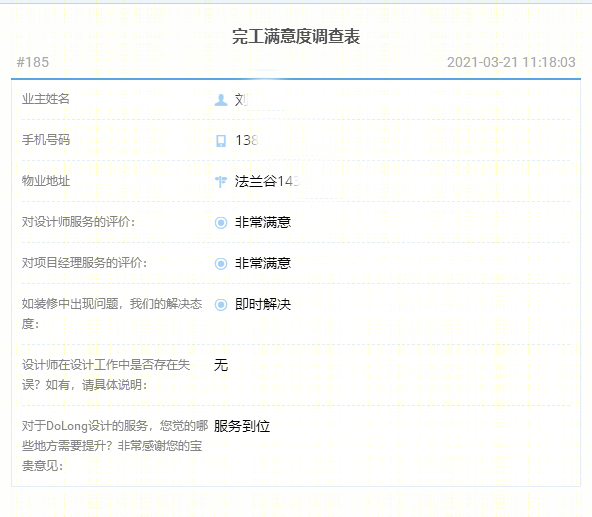Click the 对于DoLong设计的服务 question text
The image size is (592, 517).
(x=115, y=446)
